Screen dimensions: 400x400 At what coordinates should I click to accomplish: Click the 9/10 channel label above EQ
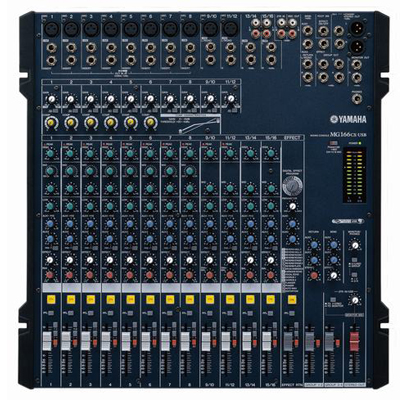210,138
